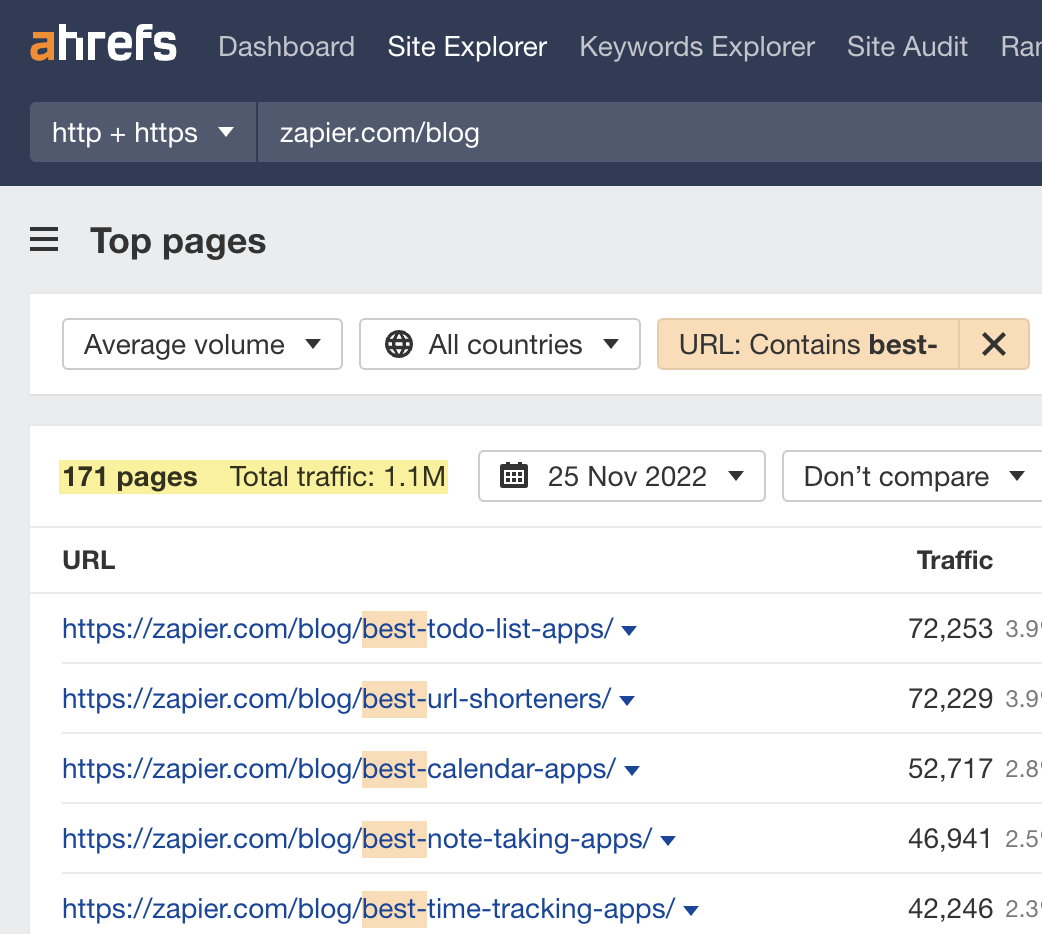The width and height of the screenshot is (1042, 934).
Task: Follow the best-note-taking-apps URL
Action: (x=355, y=839)
